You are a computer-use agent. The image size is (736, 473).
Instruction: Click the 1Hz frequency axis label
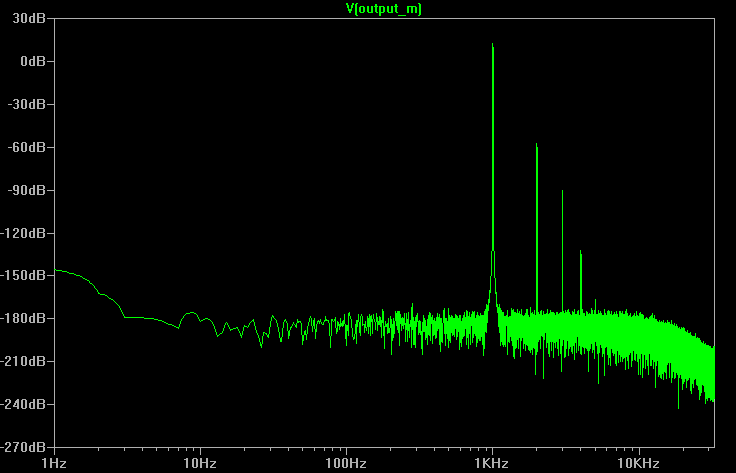coord(54,464)
